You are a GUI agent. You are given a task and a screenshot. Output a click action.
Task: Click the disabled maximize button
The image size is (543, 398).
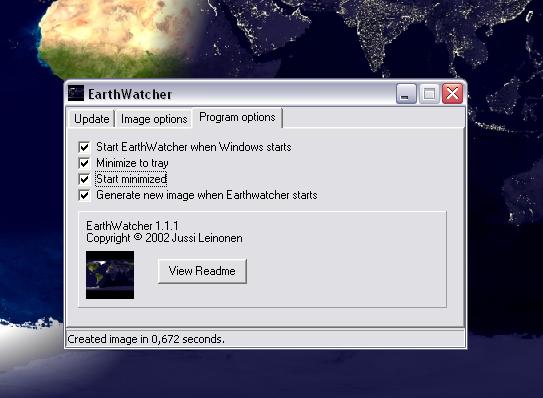point(429,94)
